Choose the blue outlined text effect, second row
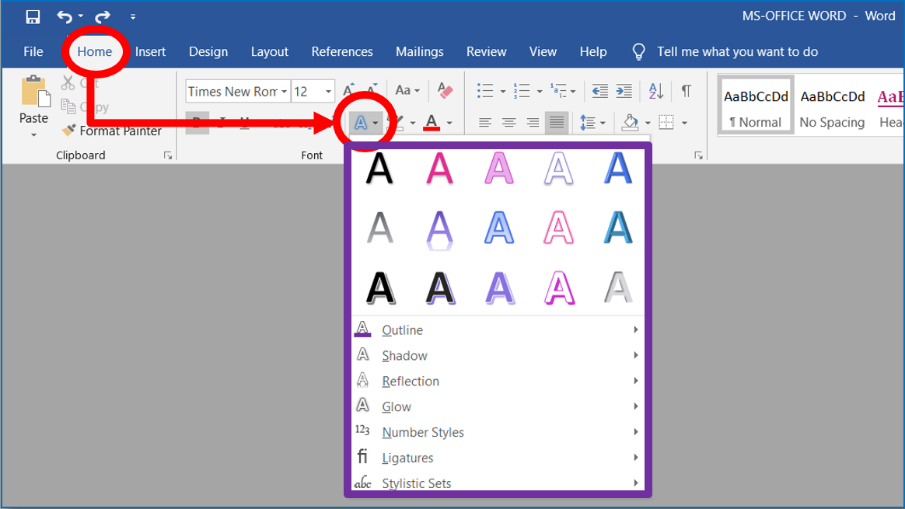The width and height of the screenshot is (905, 509). (499, 229)
